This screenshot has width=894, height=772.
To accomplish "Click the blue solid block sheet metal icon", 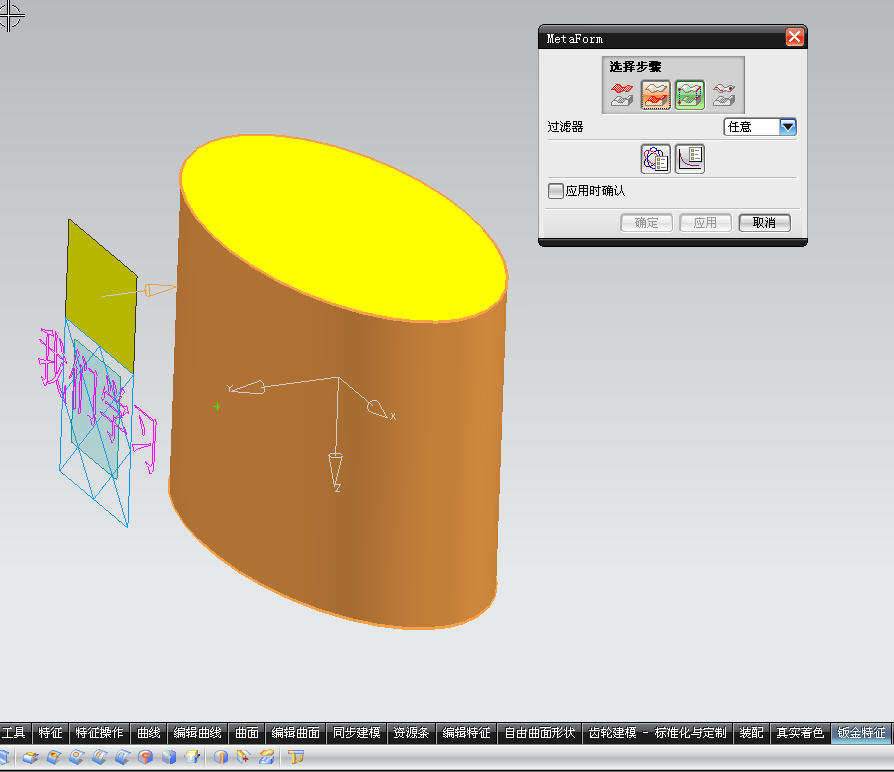I will pyautogui.click(x=169, y=757).
